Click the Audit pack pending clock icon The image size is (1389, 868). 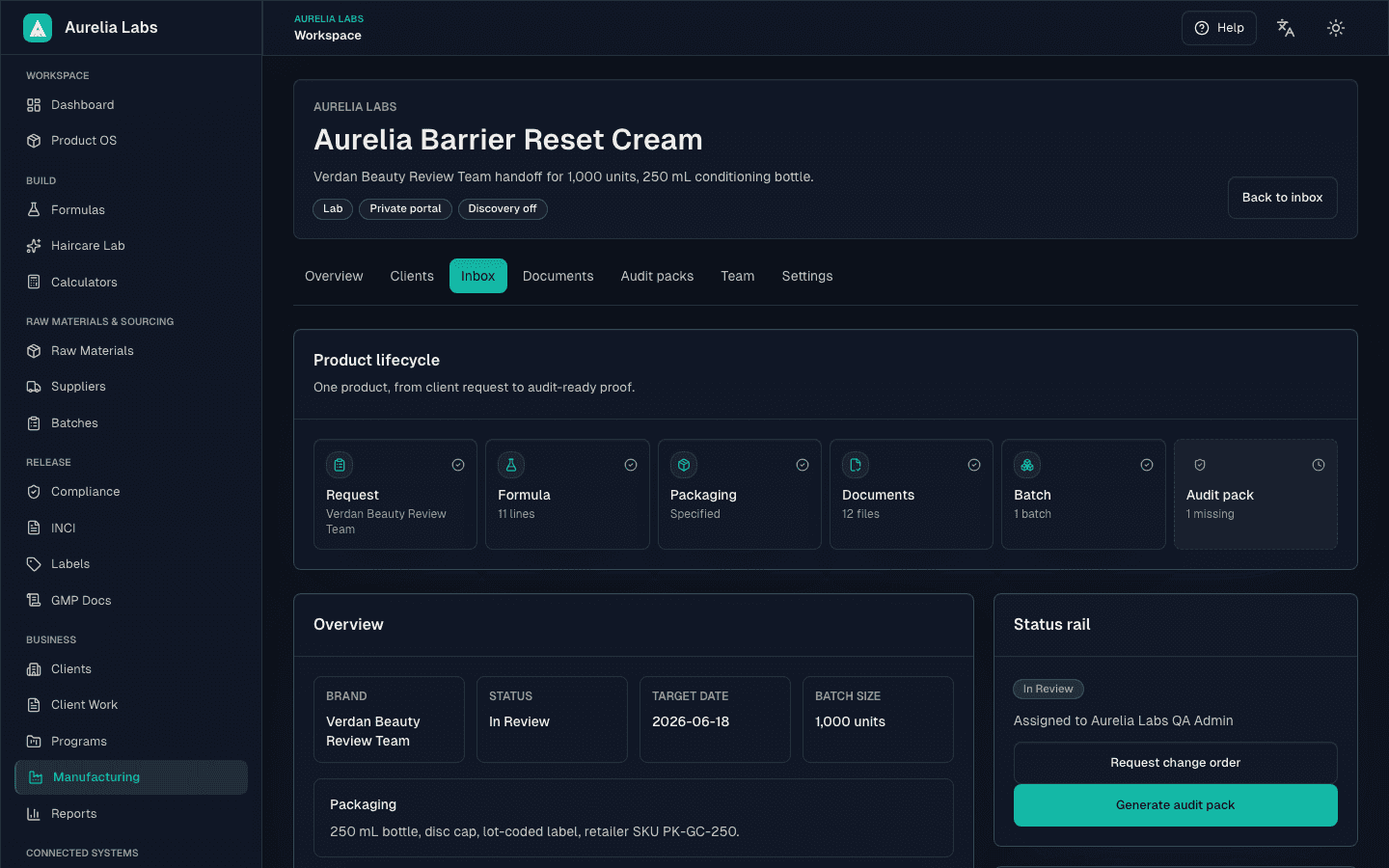click(1319, 465)
